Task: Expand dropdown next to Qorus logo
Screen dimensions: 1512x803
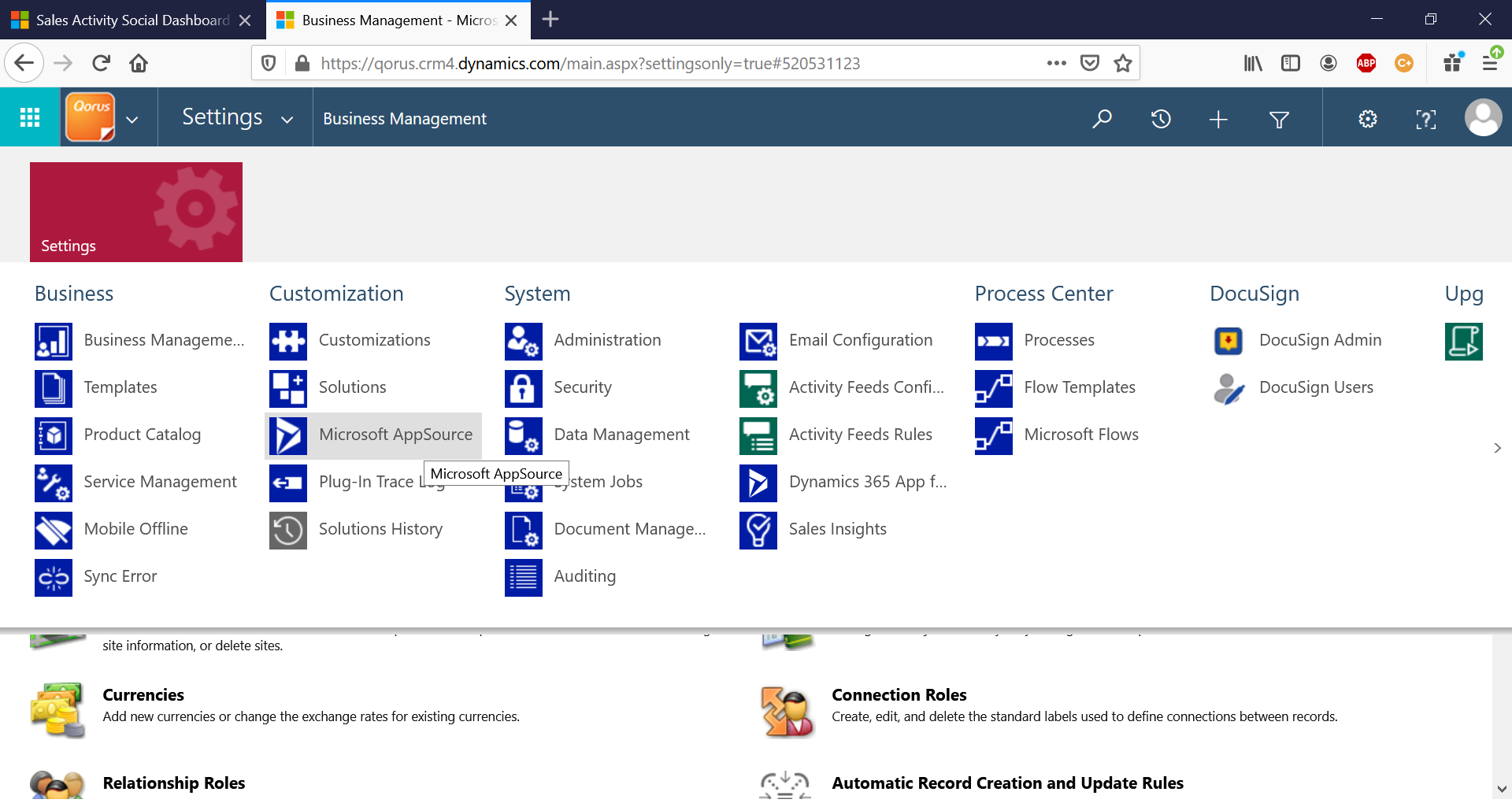Action: [x=132, y=120]
